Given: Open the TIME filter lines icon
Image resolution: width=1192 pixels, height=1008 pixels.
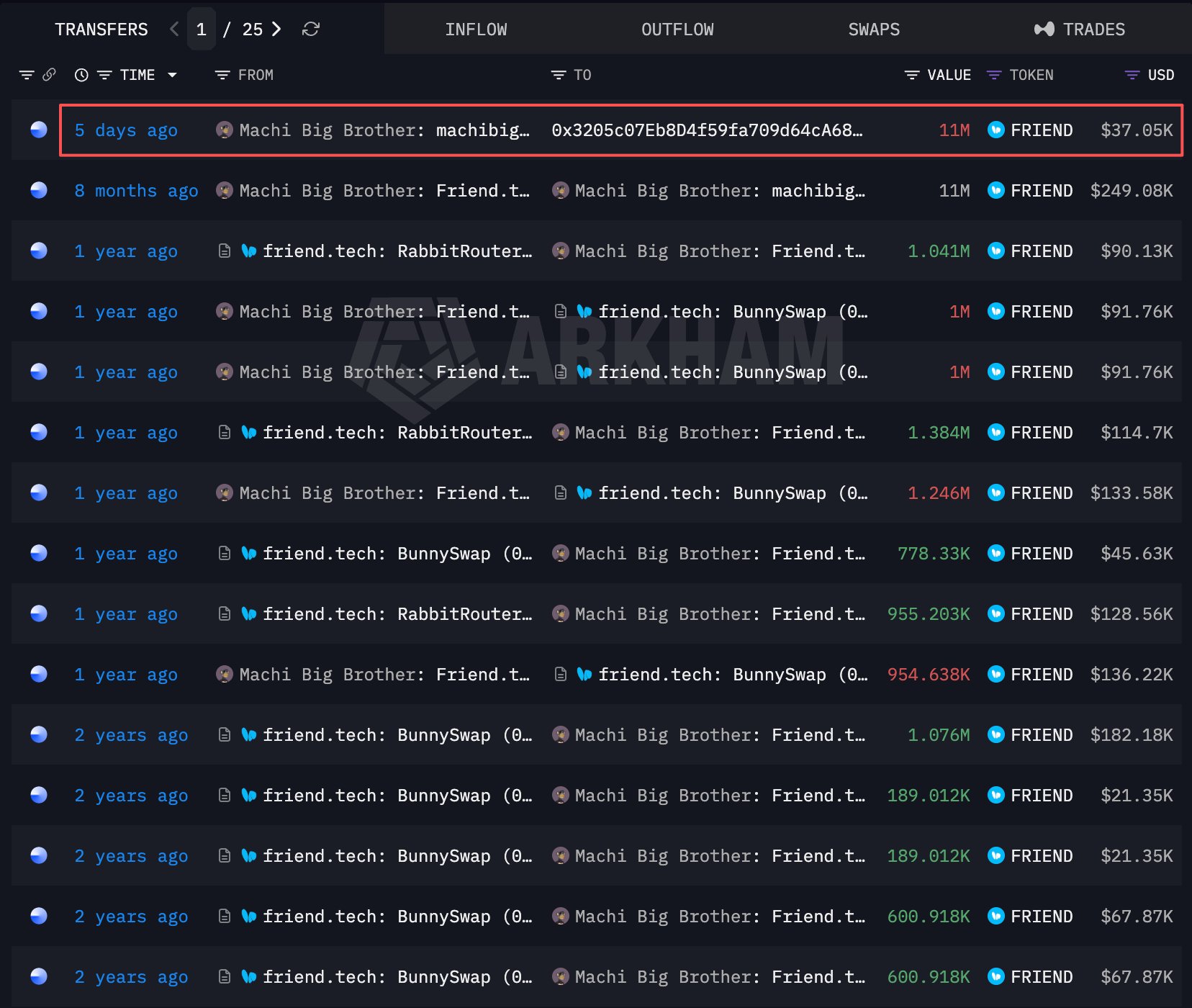Looking at the screenshot, I should pyautogui.click(x=104, y=75).
